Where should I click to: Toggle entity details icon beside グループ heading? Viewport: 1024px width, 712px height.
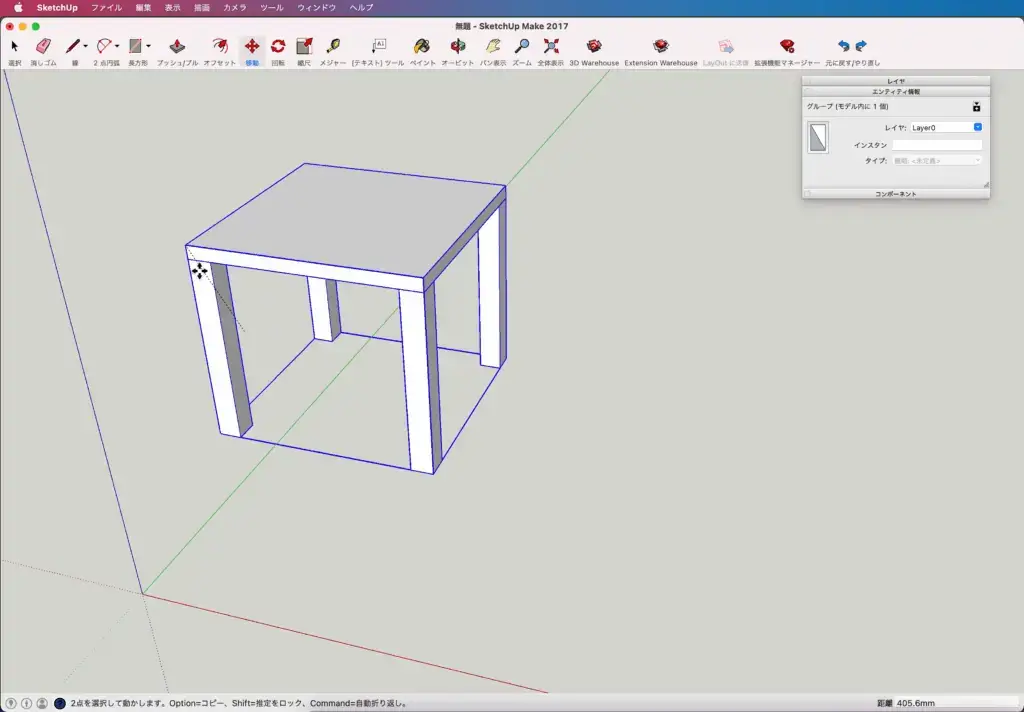[976, 106]
